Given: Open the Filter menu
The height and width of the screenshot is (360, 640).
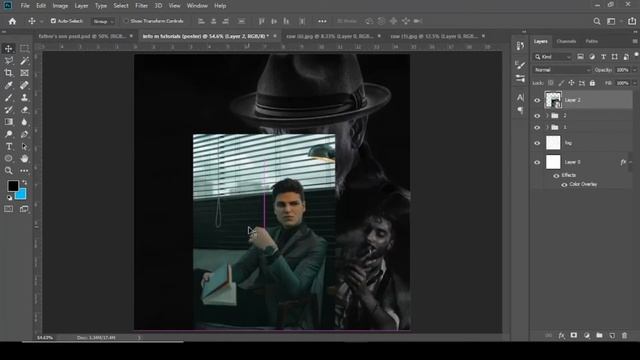Looking at the screenshot, I should click(141, 6).
